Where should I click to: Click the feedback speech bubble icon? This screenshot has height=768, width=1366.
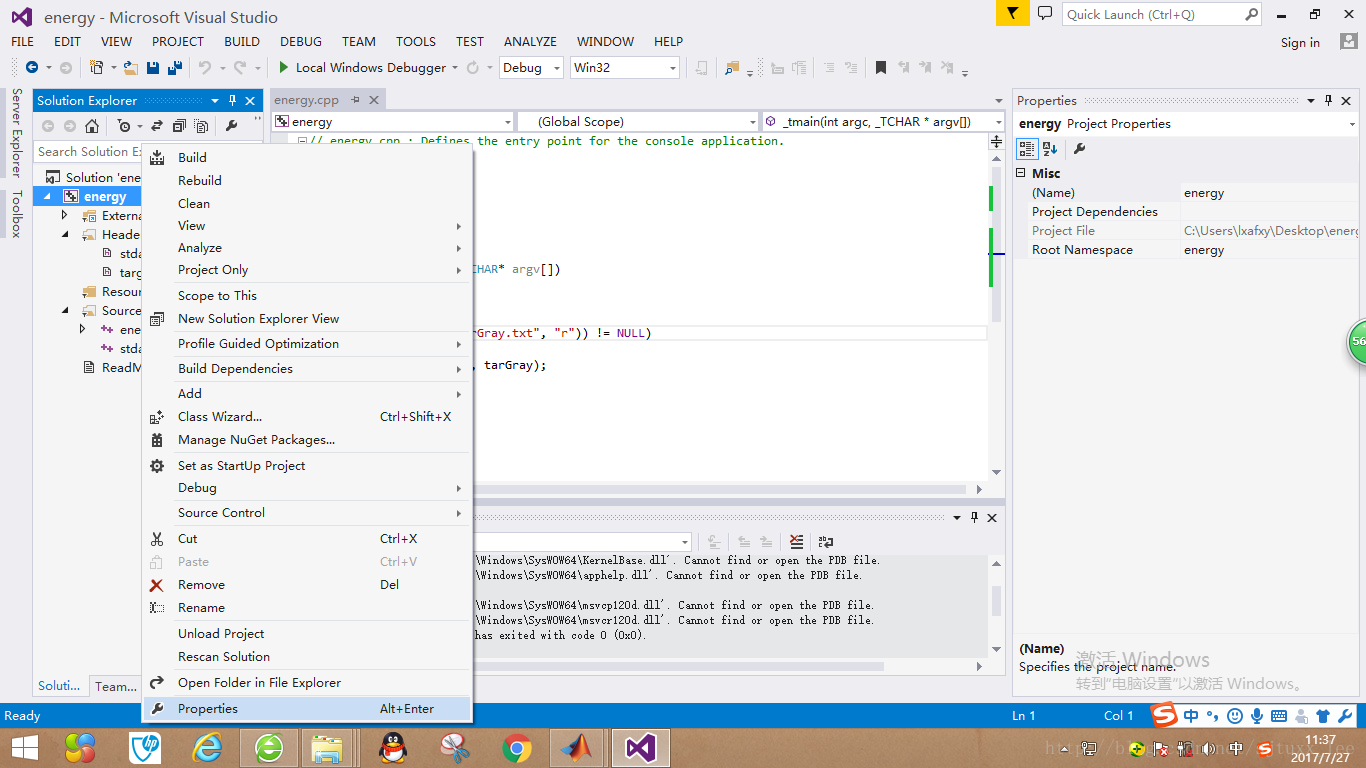pos(1045,13)
